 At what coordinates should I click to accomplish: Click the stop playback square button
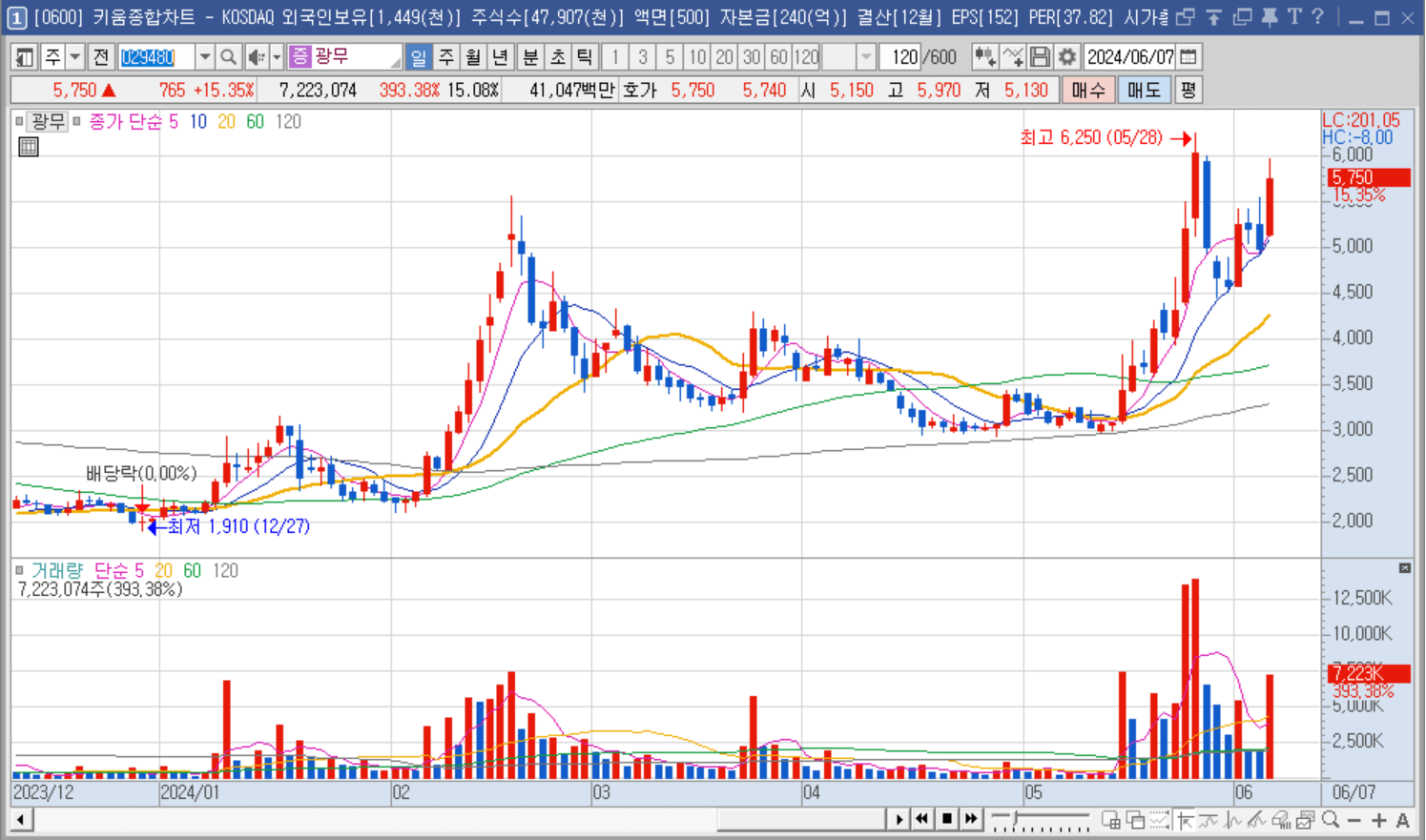pos(947,820)
